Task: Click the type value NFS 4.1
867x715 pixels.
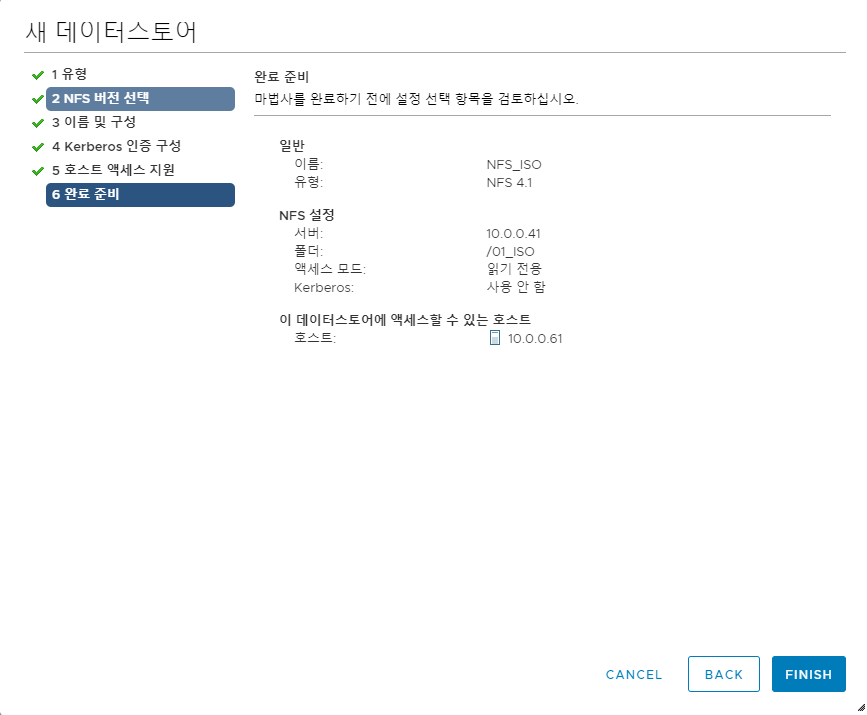Action: click(509, 182)
